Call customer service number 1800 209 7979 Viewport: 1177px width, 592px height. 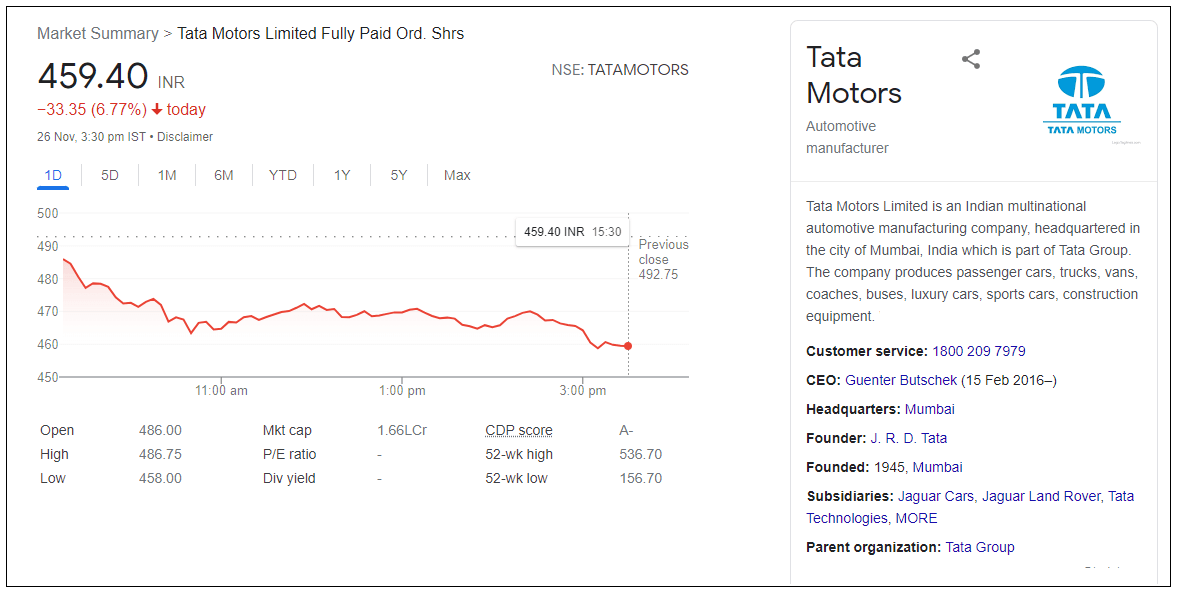[x=979, y=351]
